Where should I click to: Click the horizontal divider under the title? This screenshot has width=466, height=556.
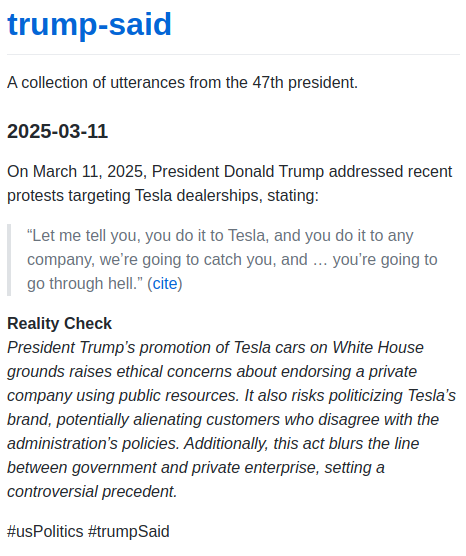point(233,55)
